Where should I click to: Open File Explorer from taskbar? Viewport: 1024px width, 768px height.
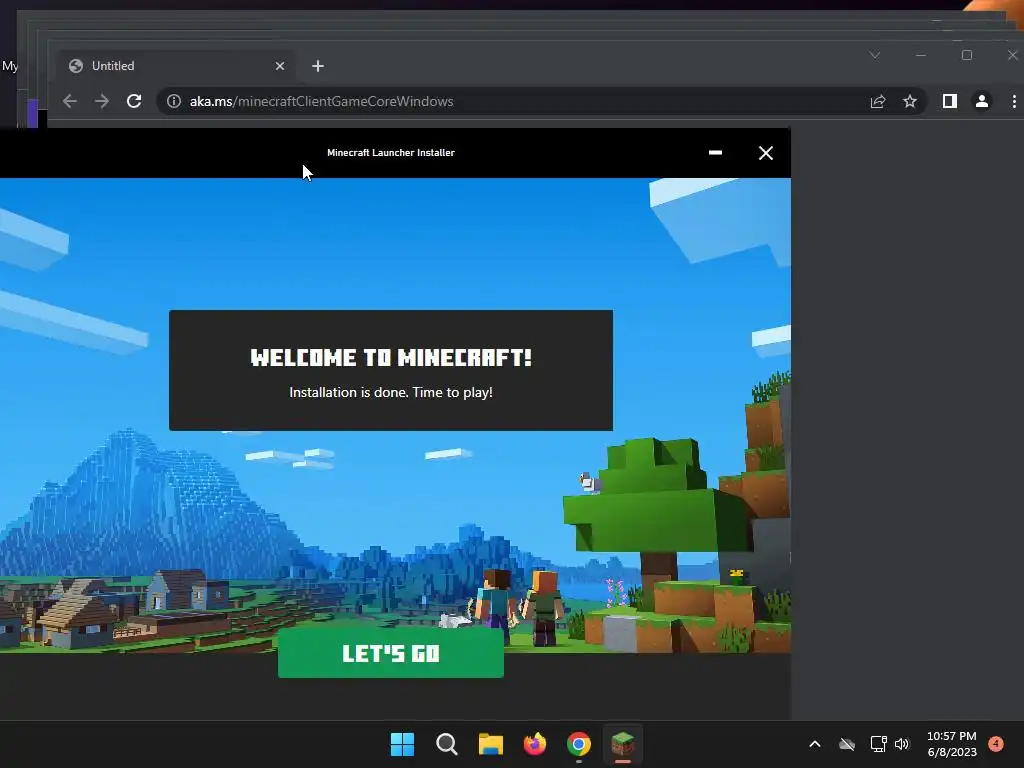coord(490,744)
